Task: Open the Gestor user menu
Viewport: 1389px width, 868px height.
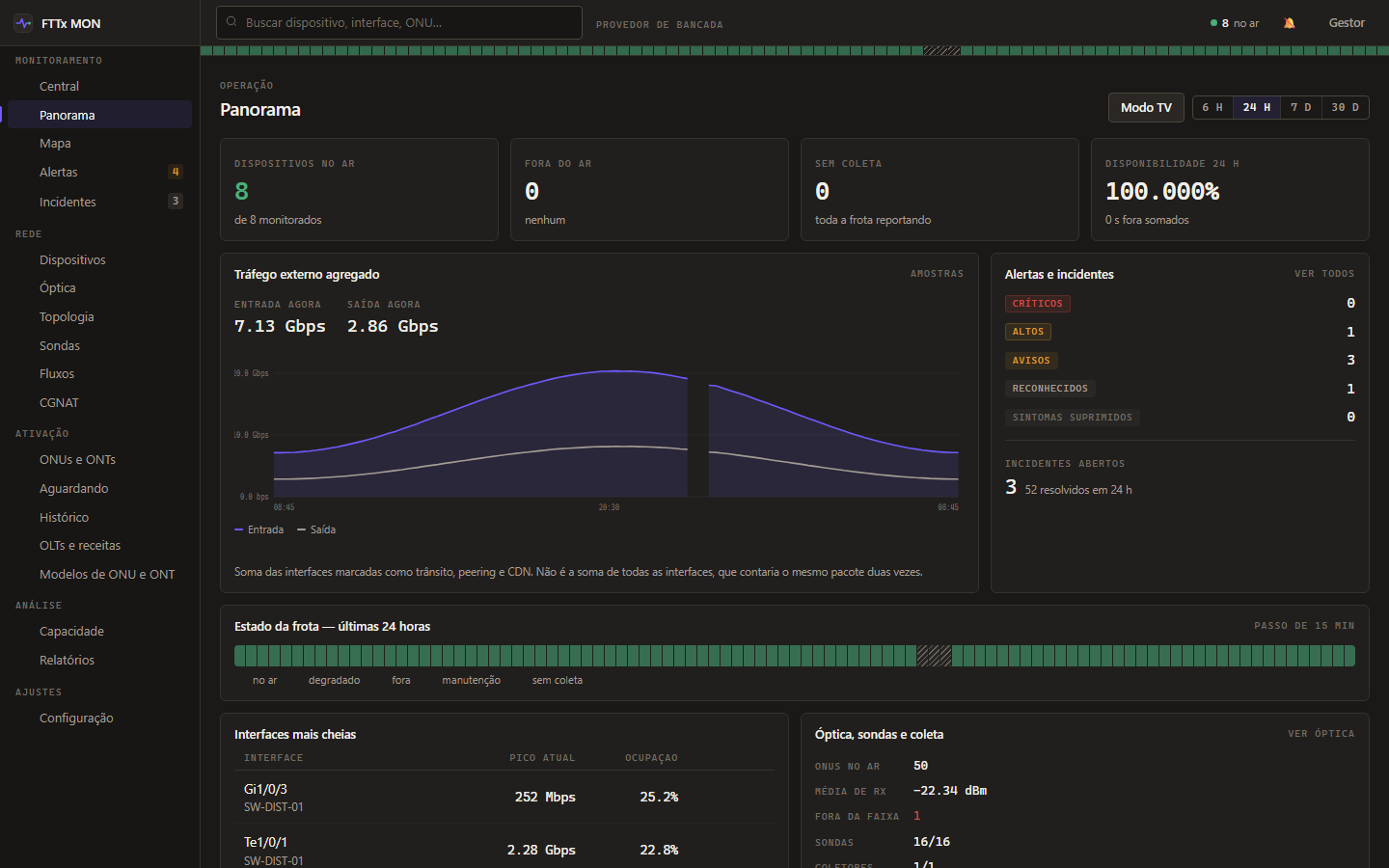Action: pyautogui.click(x=1347, y=23)
